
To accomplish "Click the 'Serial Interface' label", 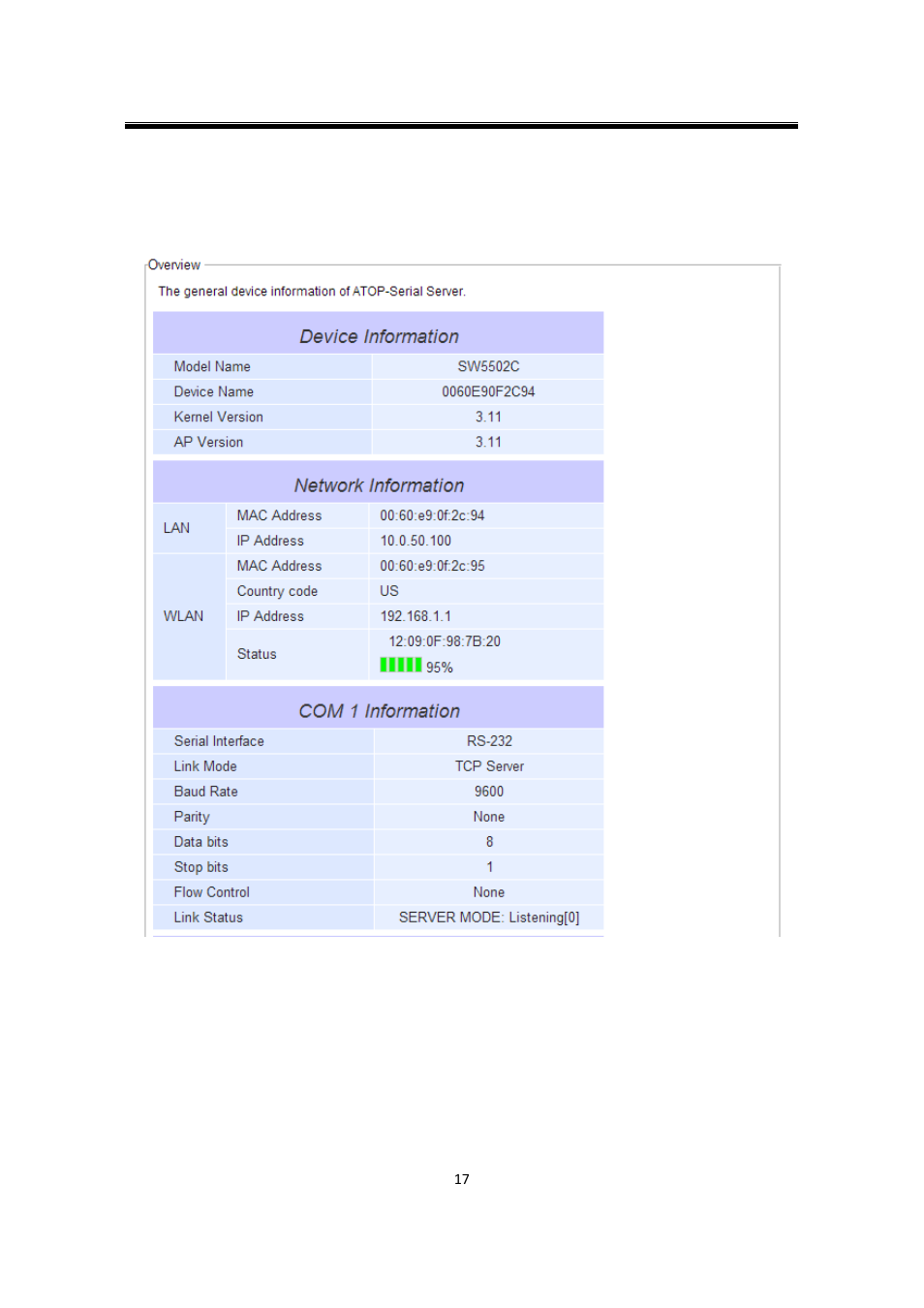I will [219, 741].
